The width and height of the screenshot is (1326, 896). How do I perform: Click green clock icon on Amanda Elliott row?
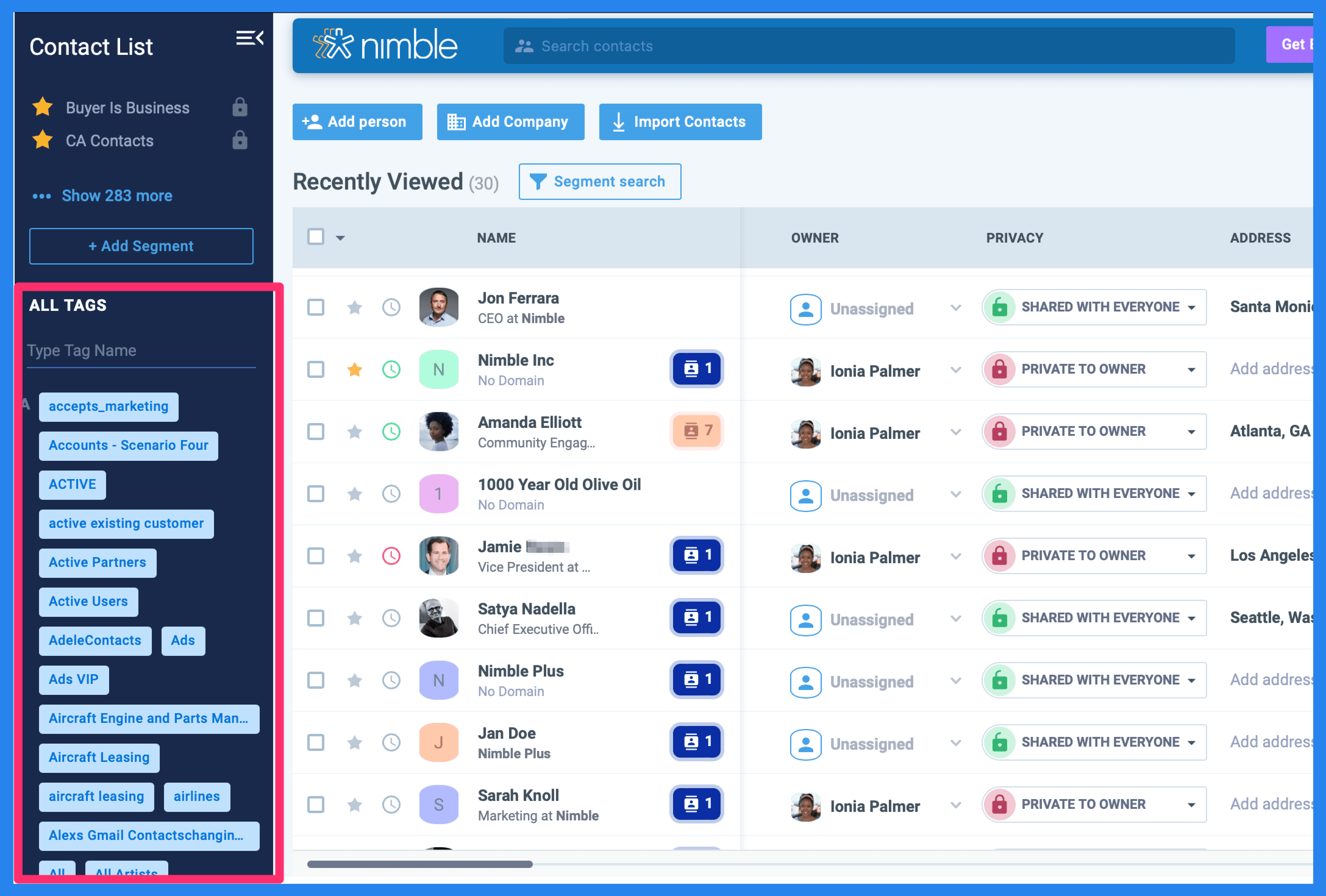pos(391,432)
